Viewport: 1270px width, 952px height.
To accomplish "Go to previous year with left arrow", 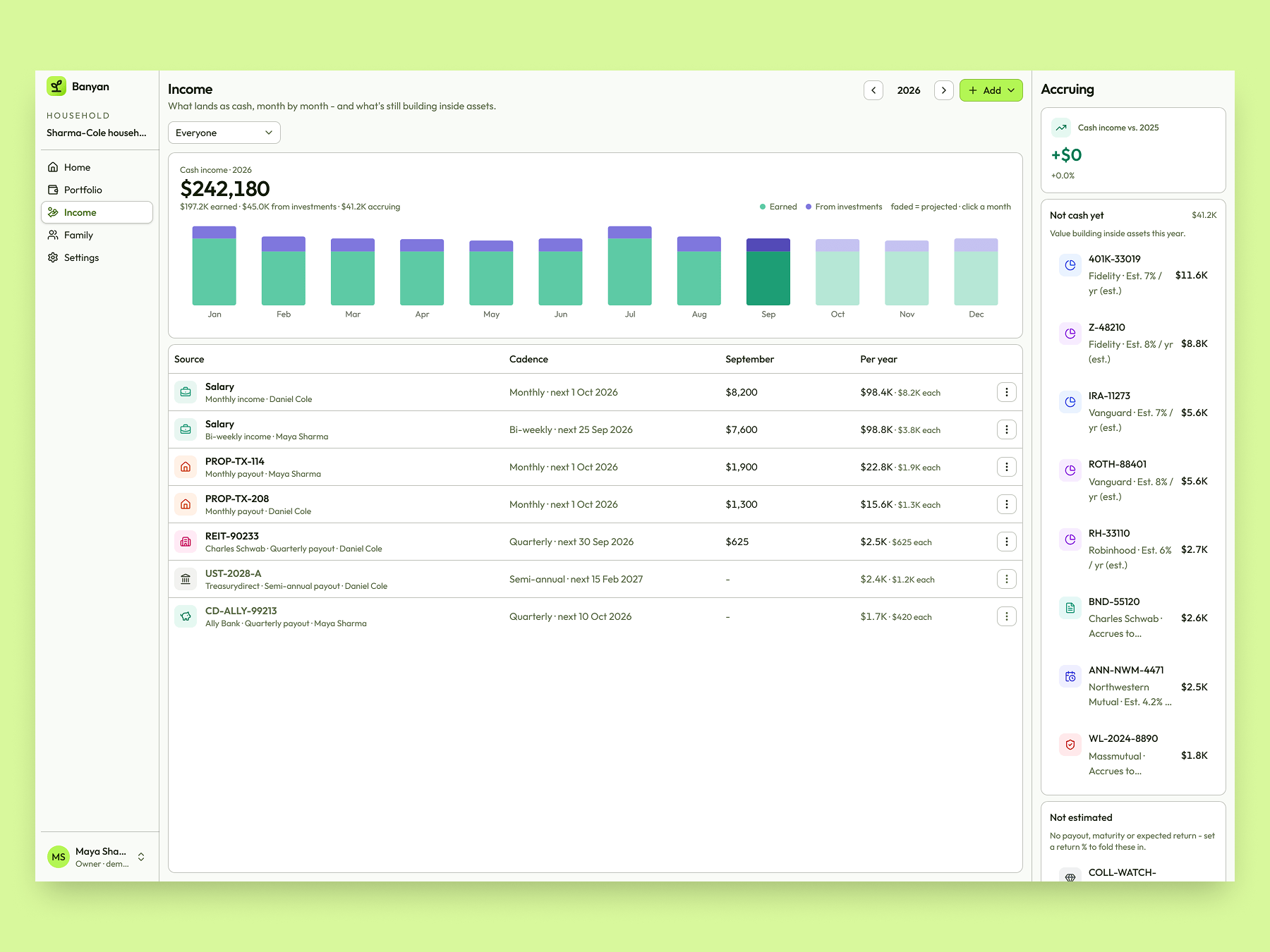I will pos(873,90).
